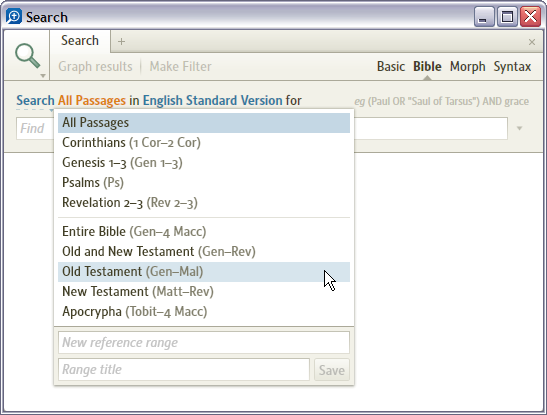547x415 pixels.
Task: Click the orange All Passages range link
Action: point(92,100)
